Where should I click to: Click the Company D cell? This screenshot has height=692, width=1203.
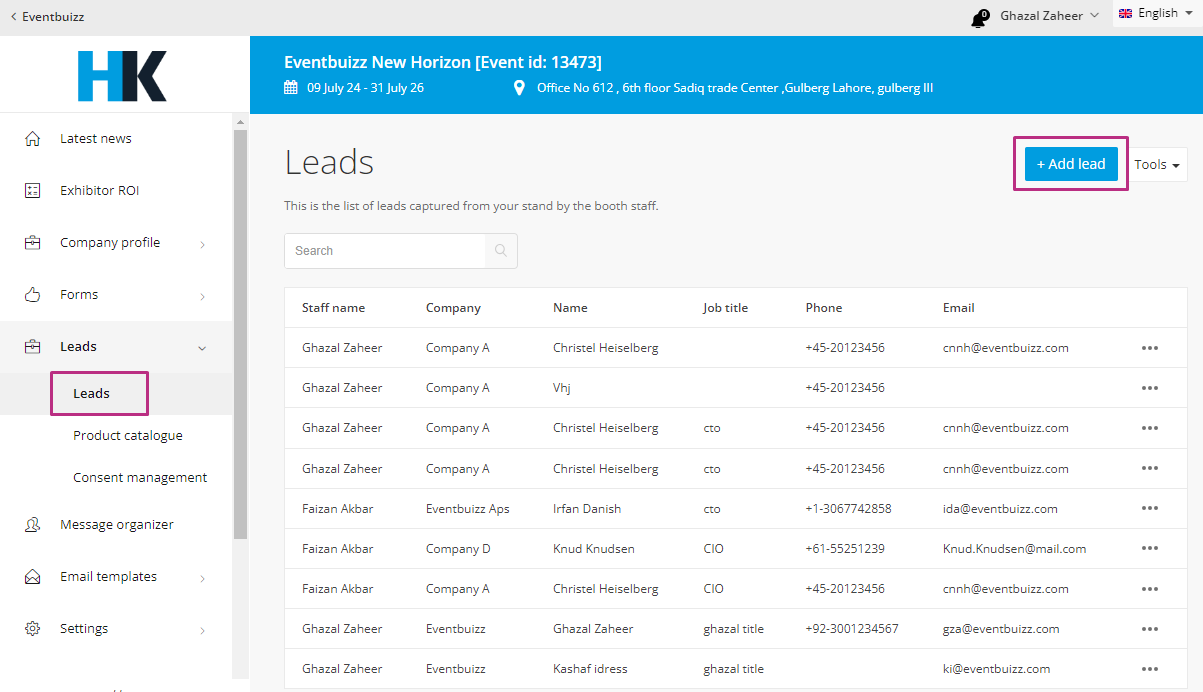pyautogui.click(x=458, y=549)
